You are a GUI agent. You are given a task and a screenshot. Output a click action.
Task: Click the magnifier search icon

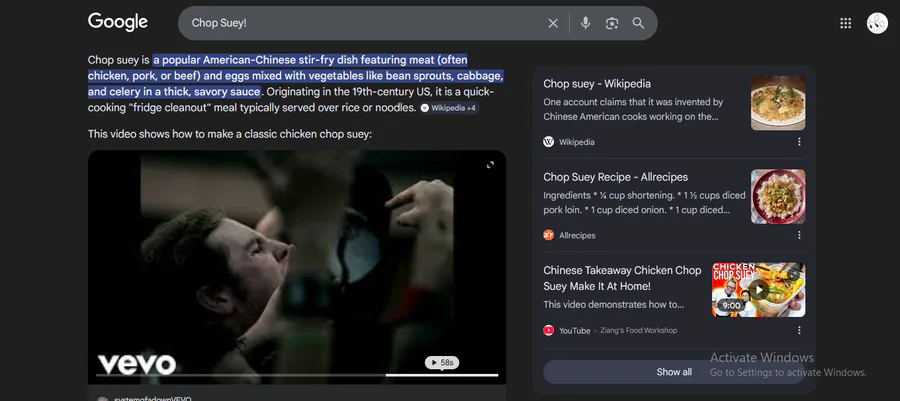click(x=638, y=23)
